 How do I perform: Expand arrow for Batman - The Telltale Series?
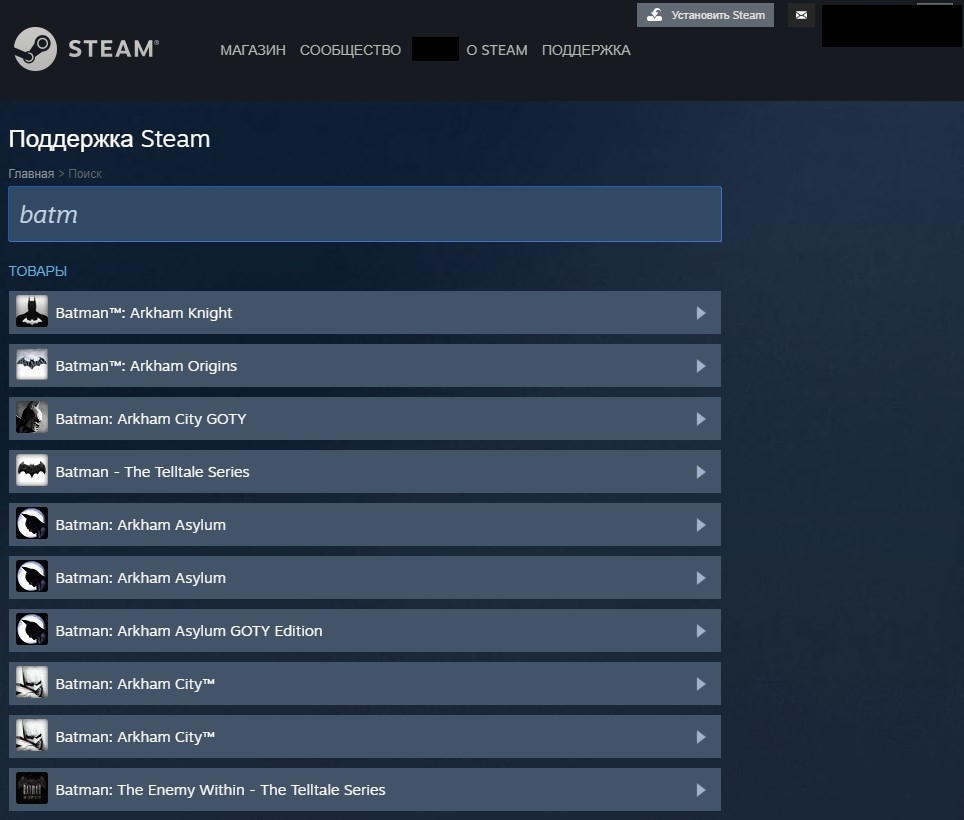tap(701, 471)
